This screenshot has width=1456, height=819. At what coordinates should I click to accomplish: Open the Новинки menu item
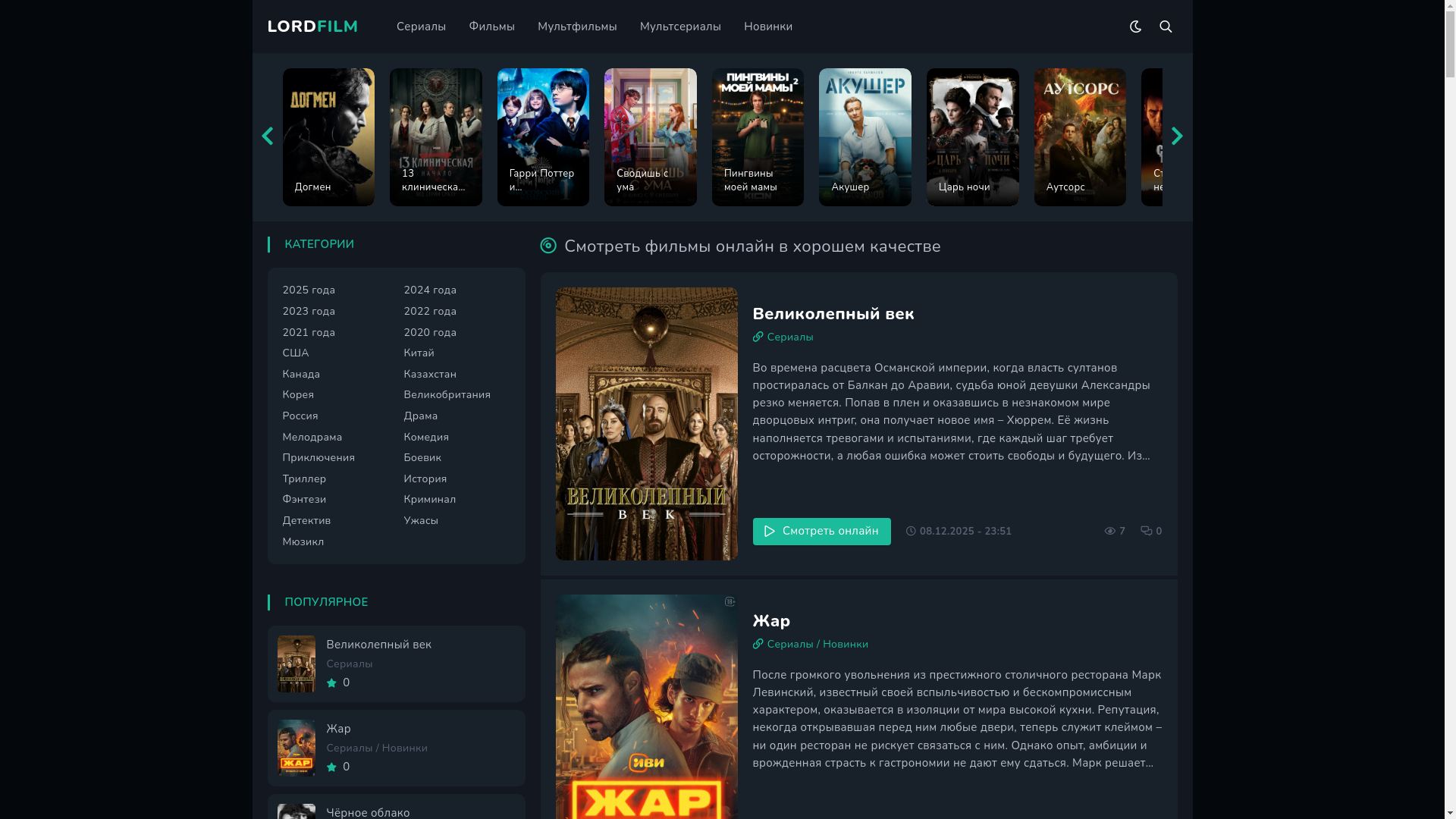(x=768, y=27)
